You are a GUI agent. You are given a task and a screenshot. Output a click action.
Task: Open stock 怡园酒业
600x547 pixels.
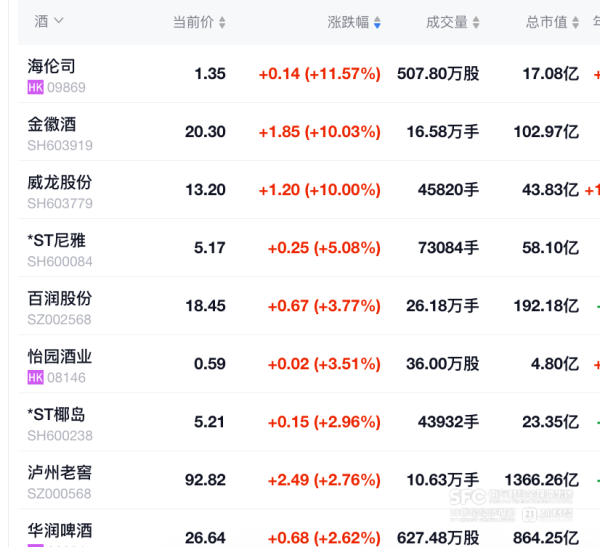[x=60, y=356]
